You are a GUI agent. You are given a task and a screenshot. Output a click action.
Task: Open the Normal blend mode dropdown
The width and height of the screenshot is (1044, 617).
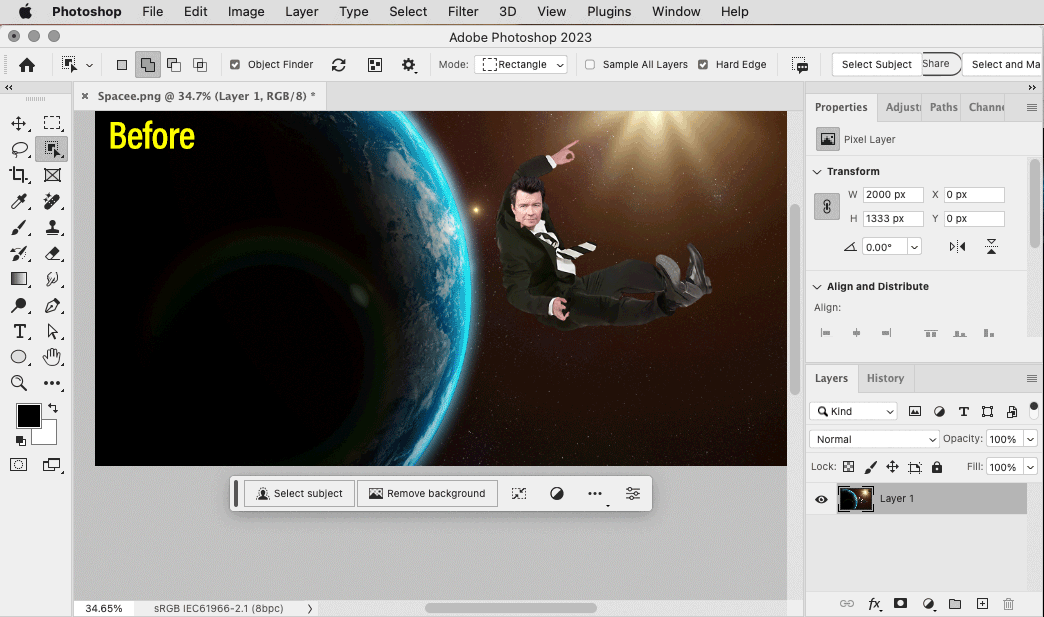[874, 439]
